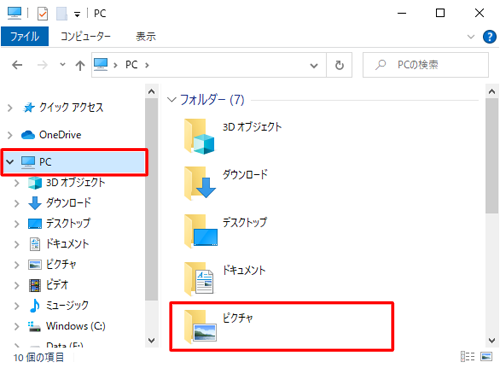This screenshot has width=500, height=368.
Task: Click the ドキュメント folder name in content pane
Action: [x=244, y=270]
